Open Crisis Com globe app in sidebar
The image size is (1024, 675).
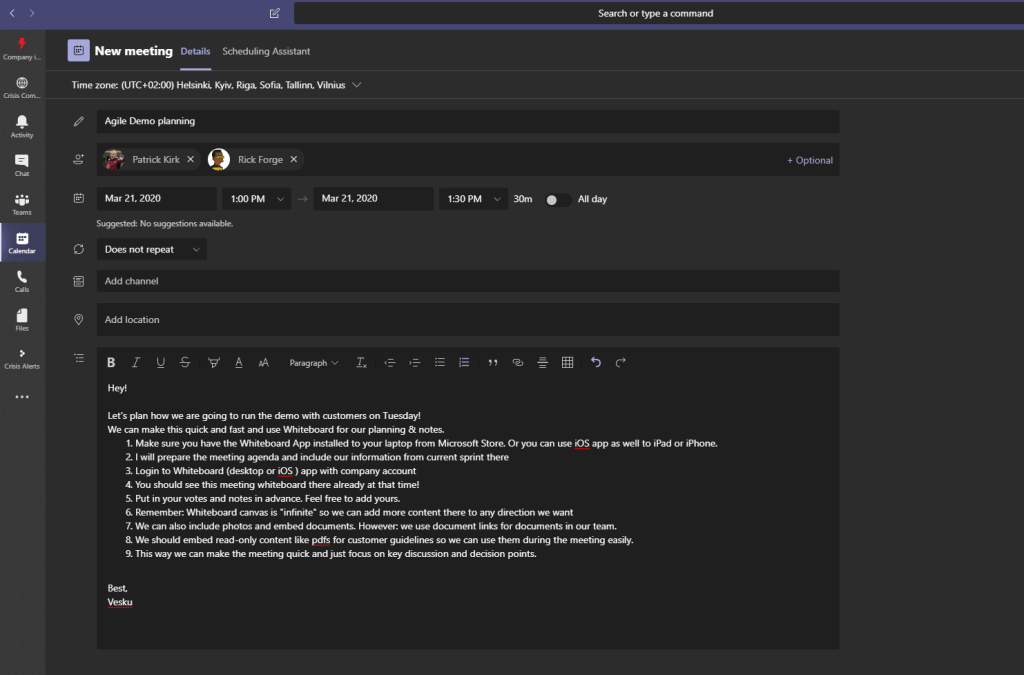click(x=22, y=87)
